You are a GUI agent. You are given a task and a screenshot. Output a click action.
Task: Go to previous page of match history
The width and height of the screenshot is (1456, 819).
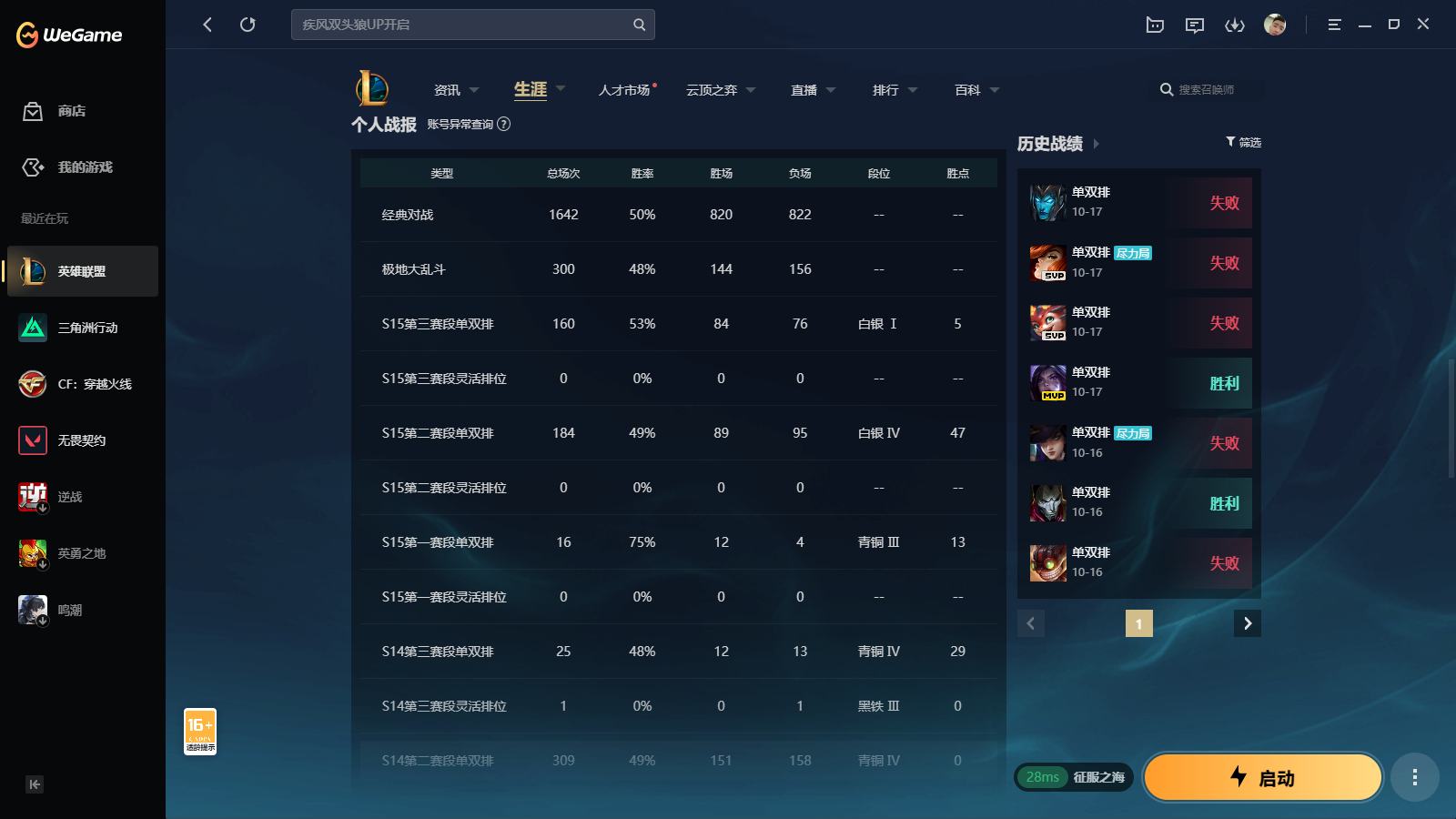point(1031,623)
